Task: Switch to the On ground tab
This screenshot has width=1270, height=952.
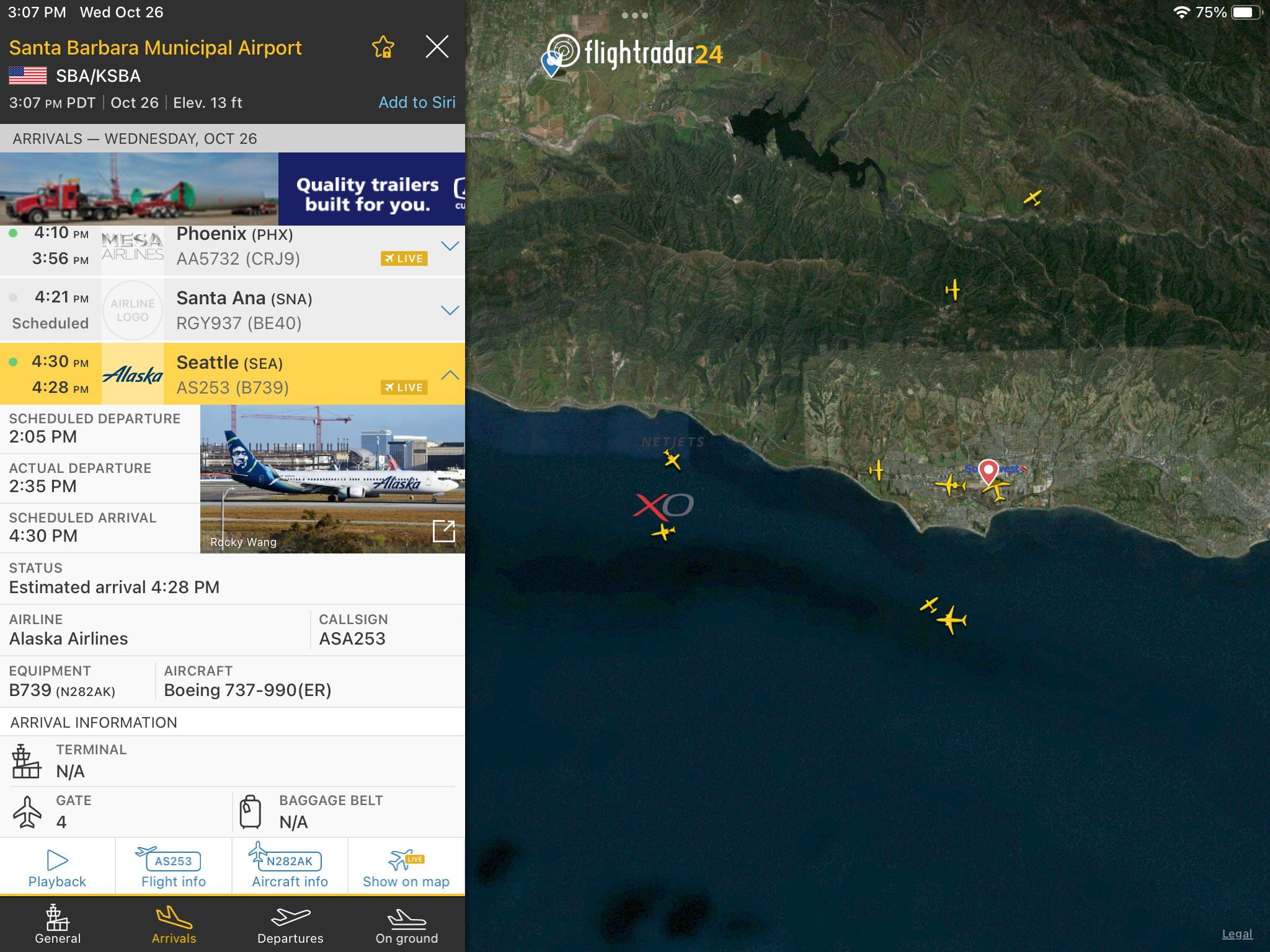Action: tap(407, 924)
